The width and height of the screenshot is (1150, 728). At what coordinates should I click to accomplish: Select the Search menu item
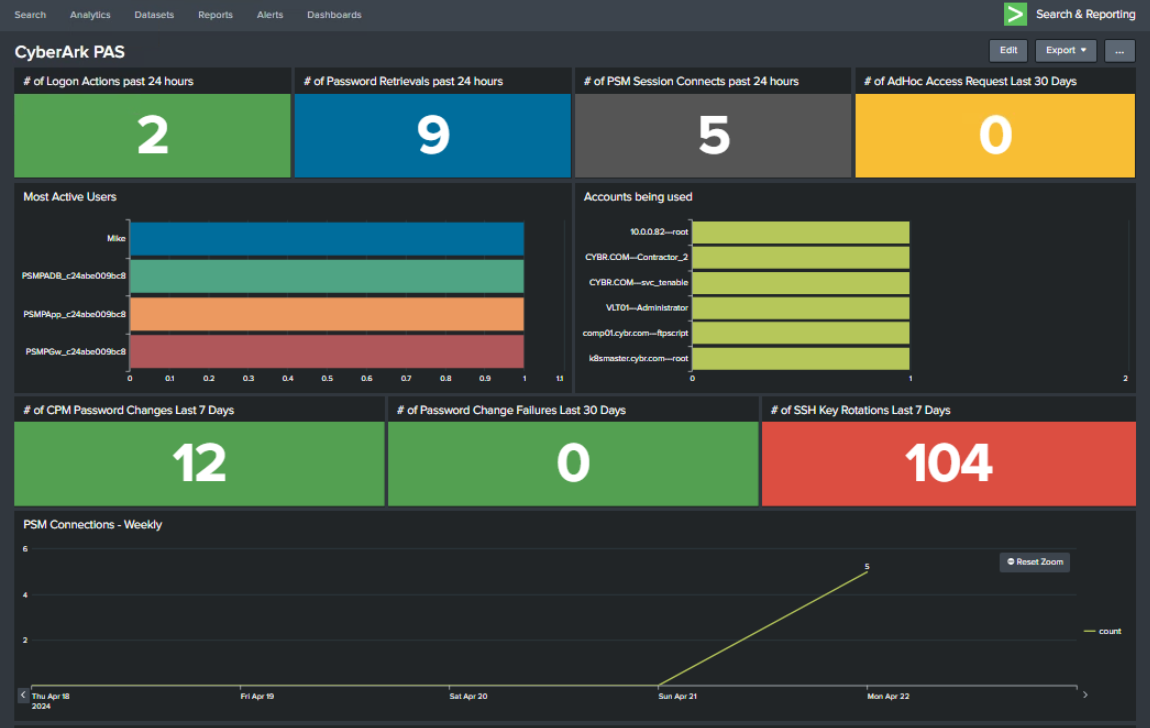coord(30,14)
